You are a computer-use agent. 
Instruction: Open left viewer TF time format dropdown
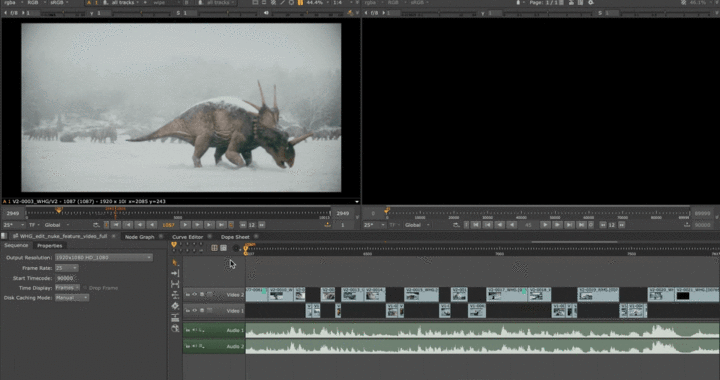pyautogui.click(x=34, y=225)
